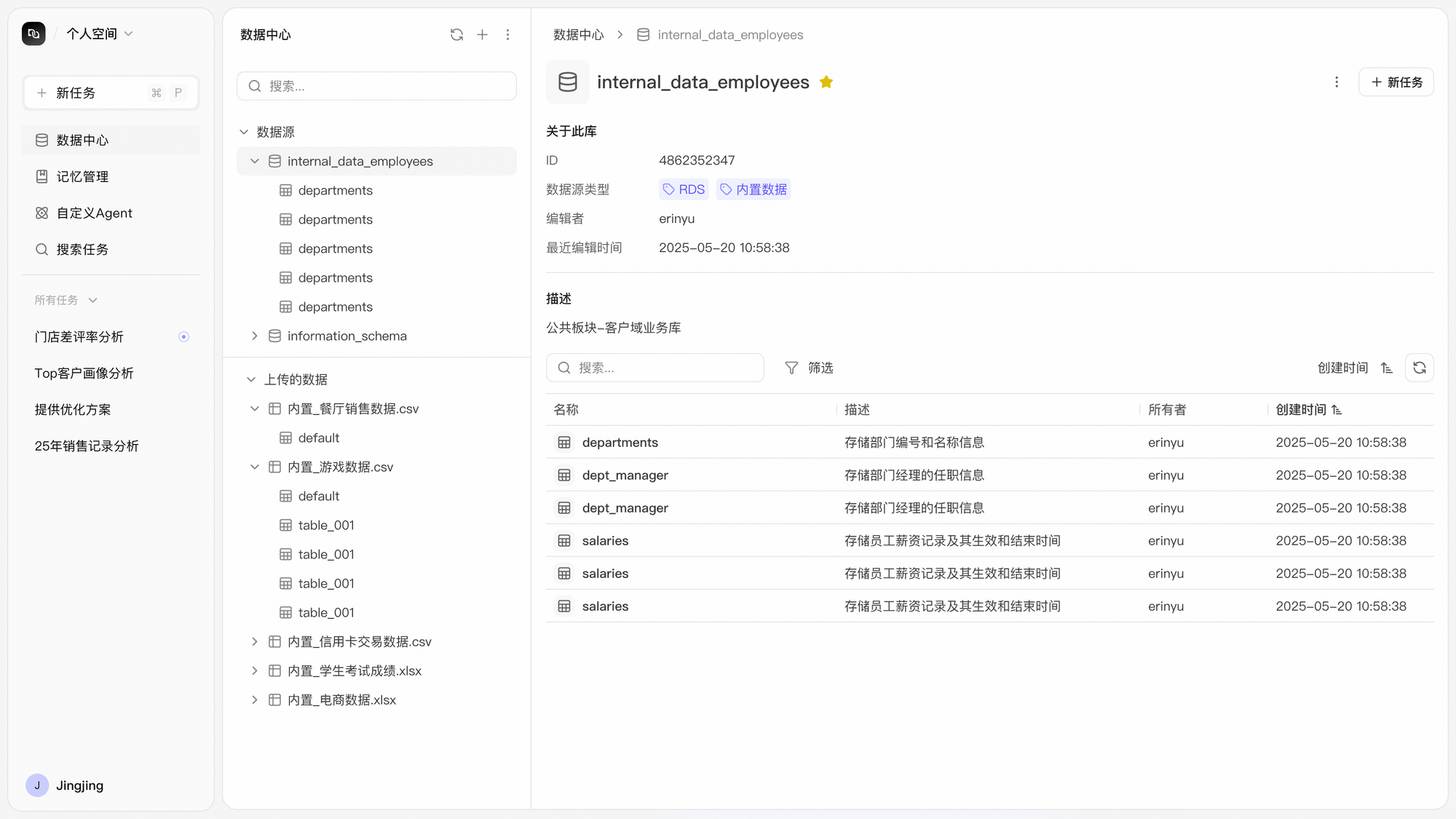Open 记忆管理 in the left sidebar
Screen dimensions: 1456x819
click(x=82, y=176)
